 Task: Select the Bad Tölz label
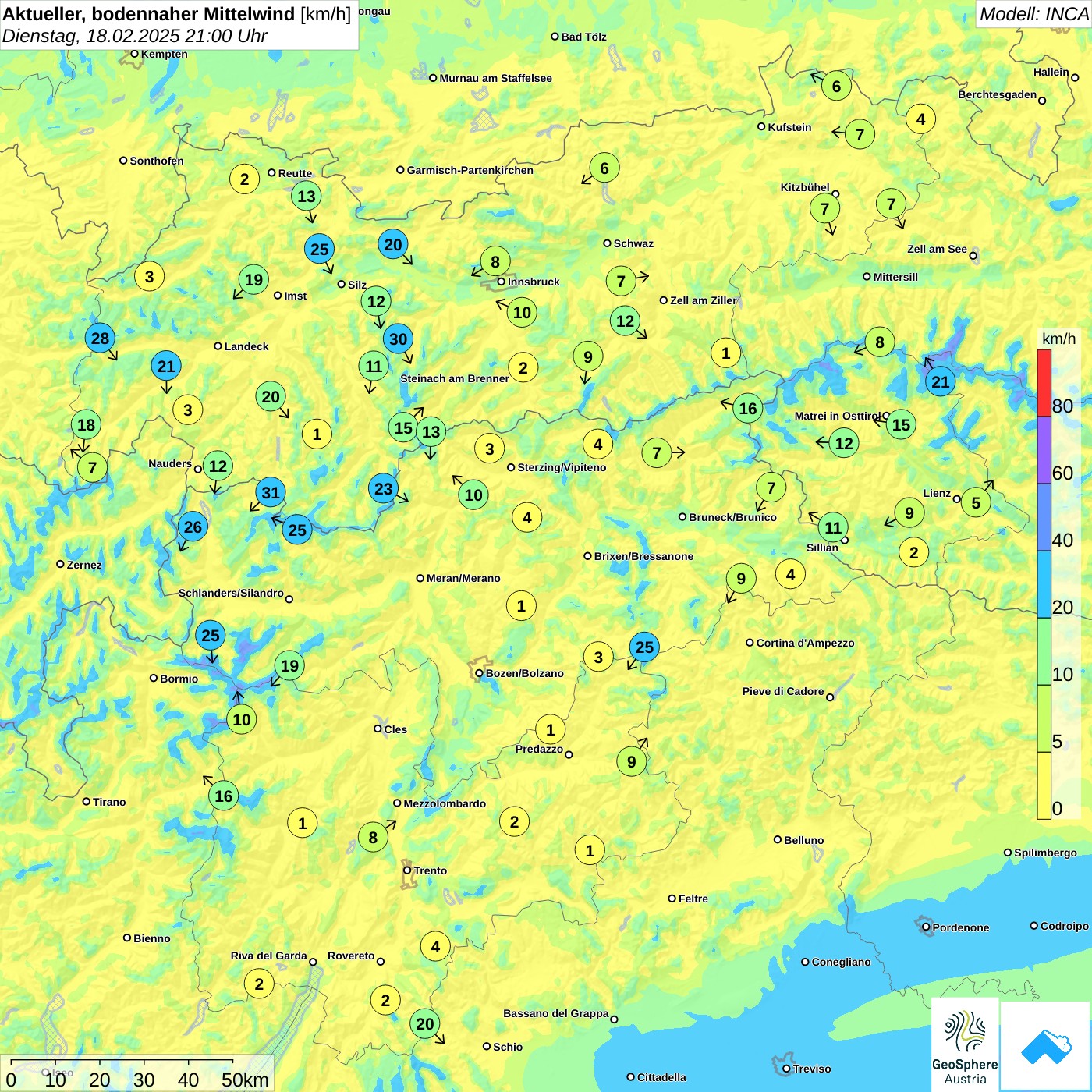tap(584, 37)
